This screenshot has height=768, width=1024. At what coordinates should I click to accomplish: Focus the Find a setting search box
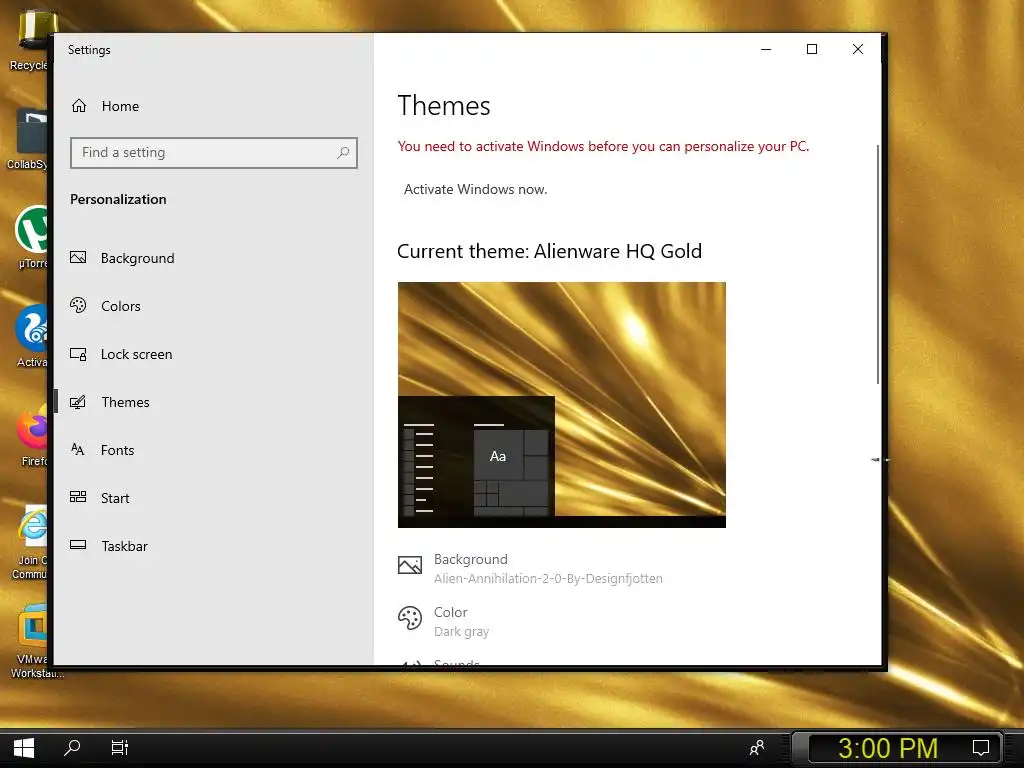click(214, 153)
